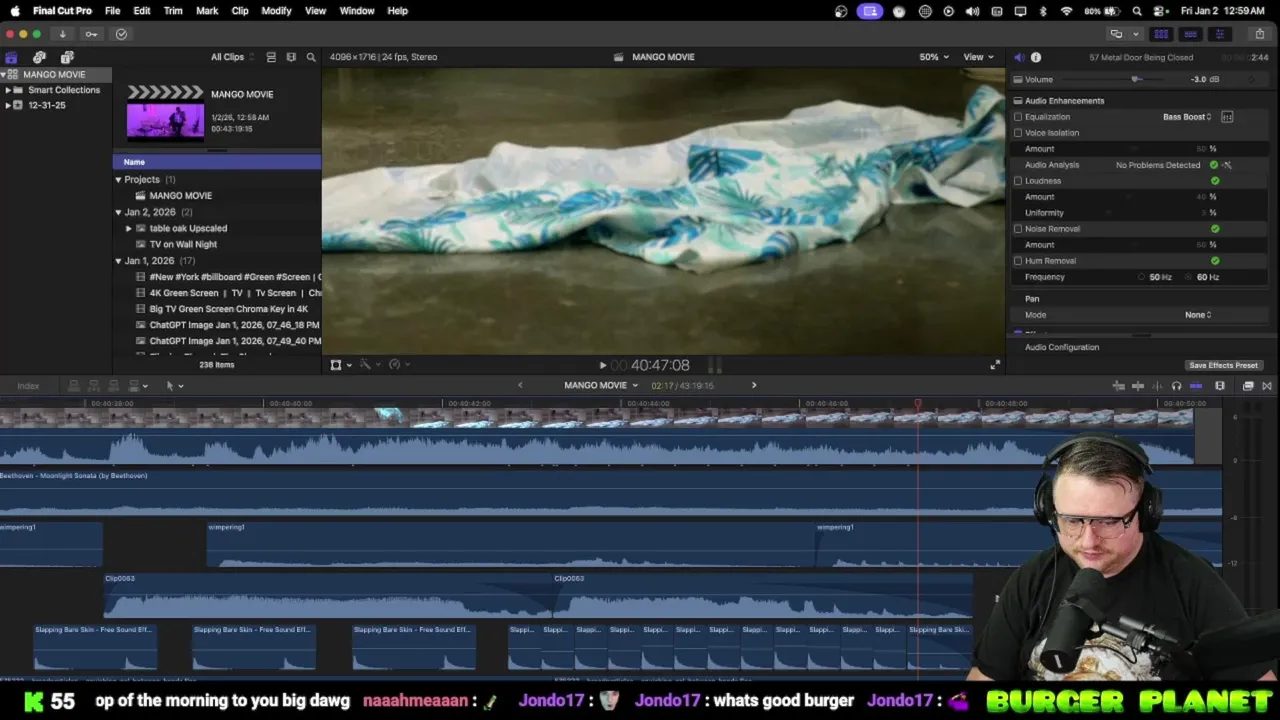1280x720 pixels.
Task: Open the Transform tool icon menu
Action: pyautogui.click(x=340, y=365)
